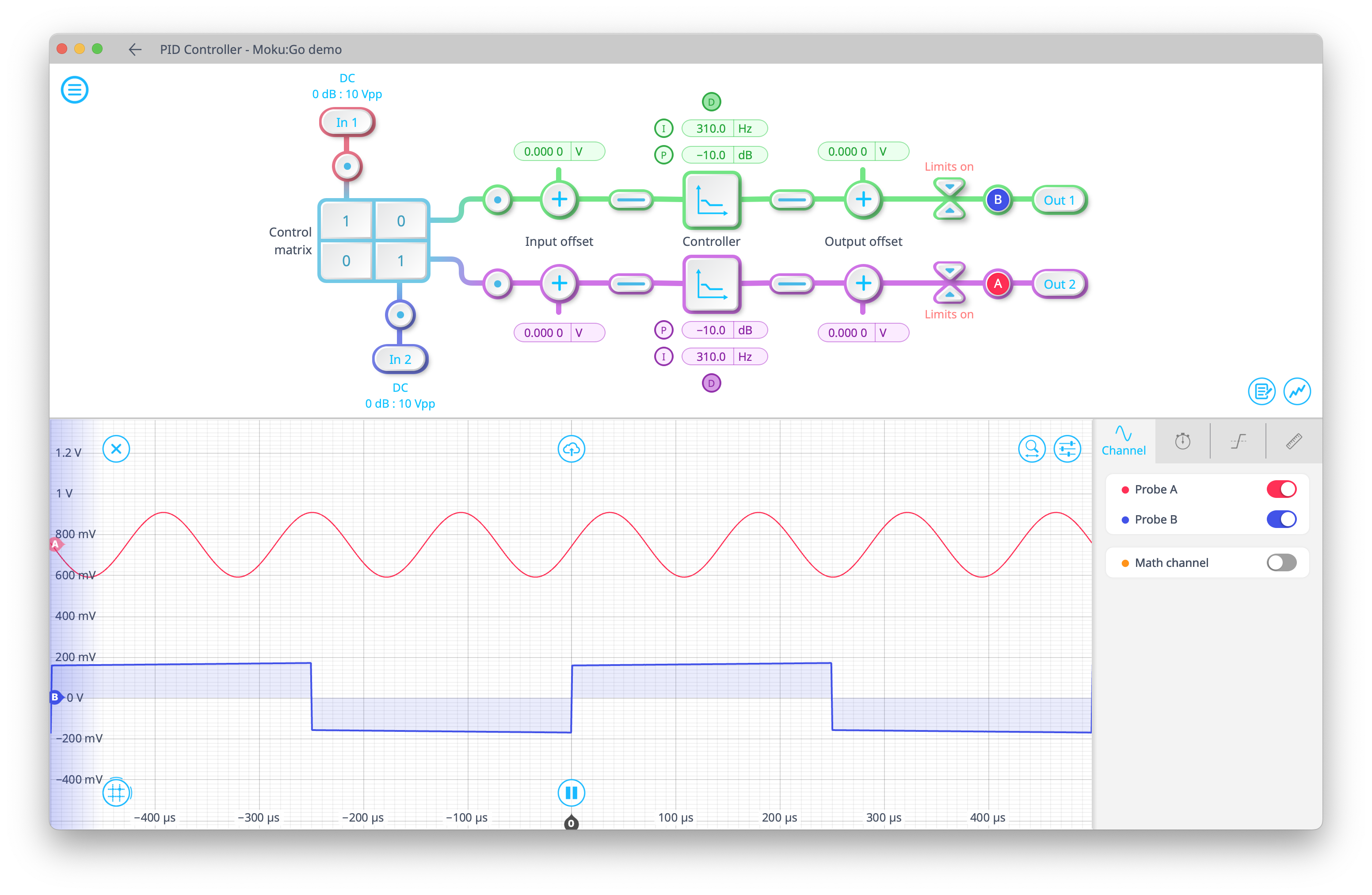Edit control matrix bottom-right cell 1
This screenshot has width=1372, height=895.
[x=400, y=260]
